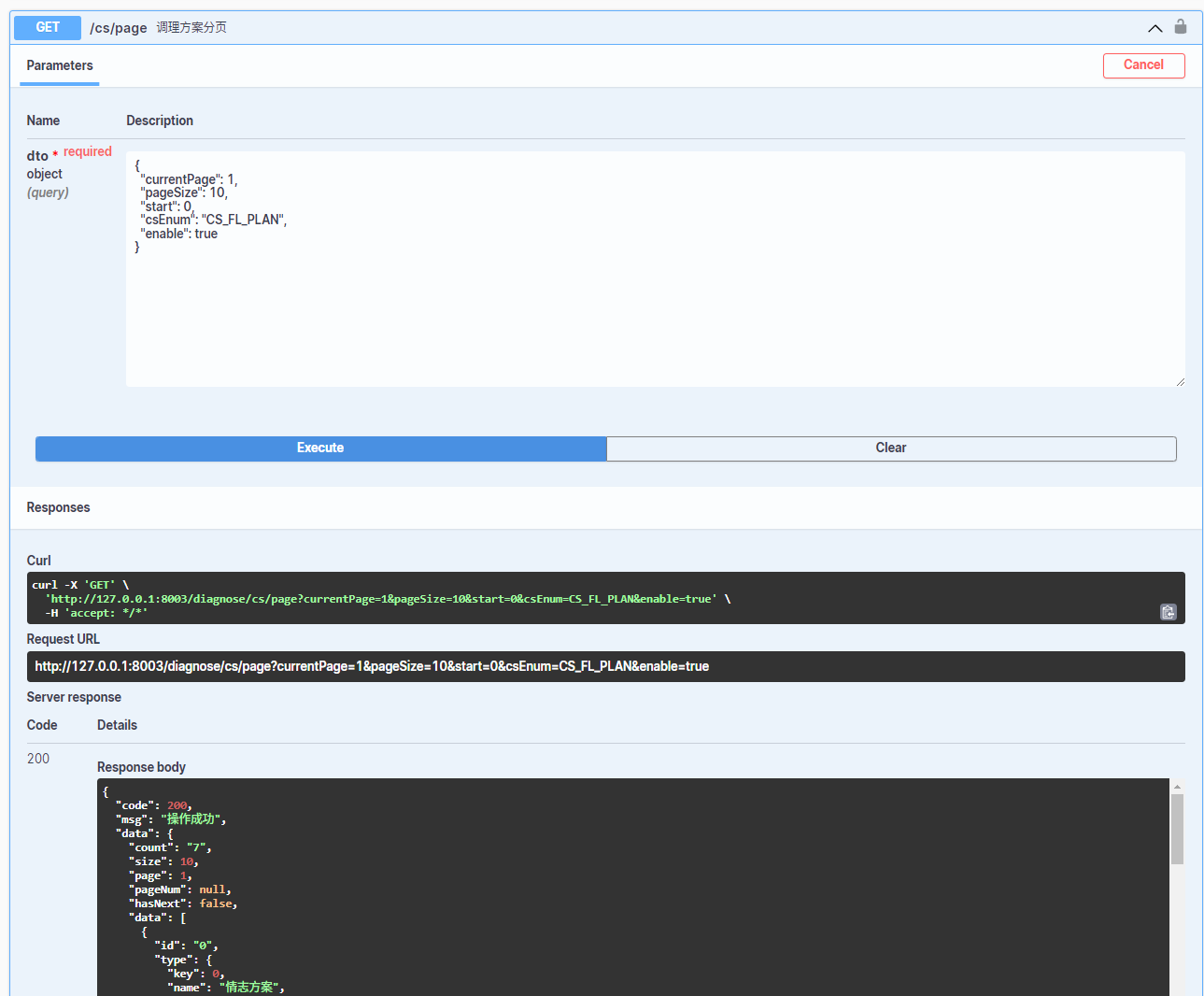Image resolution: width=1204 pixels, height=996 pixels.
Task: Execute the API request
Action: [x=320, y=448]
